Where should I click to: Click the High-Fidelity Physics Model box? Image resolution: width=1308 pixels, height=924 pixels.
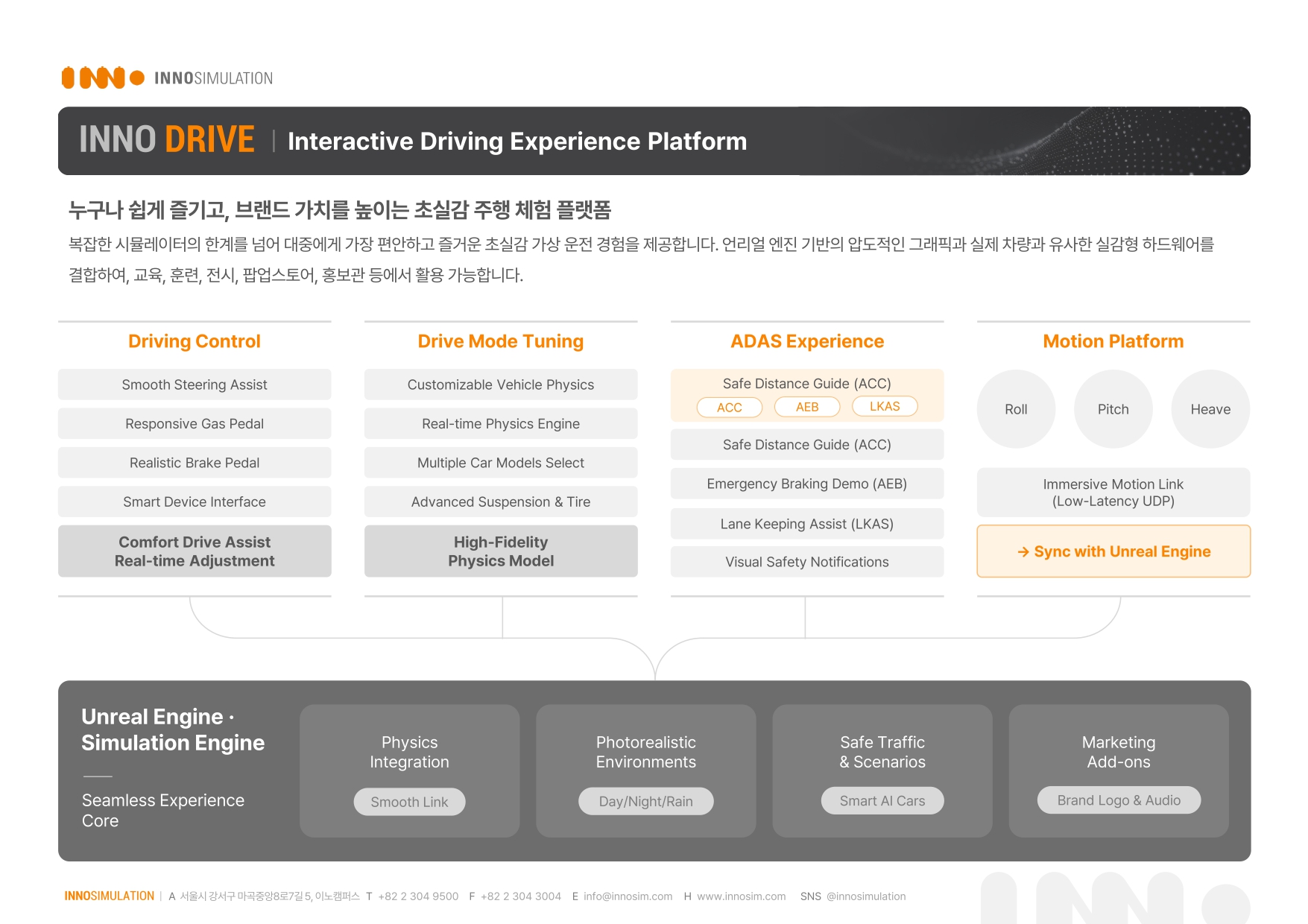(501, 551)
